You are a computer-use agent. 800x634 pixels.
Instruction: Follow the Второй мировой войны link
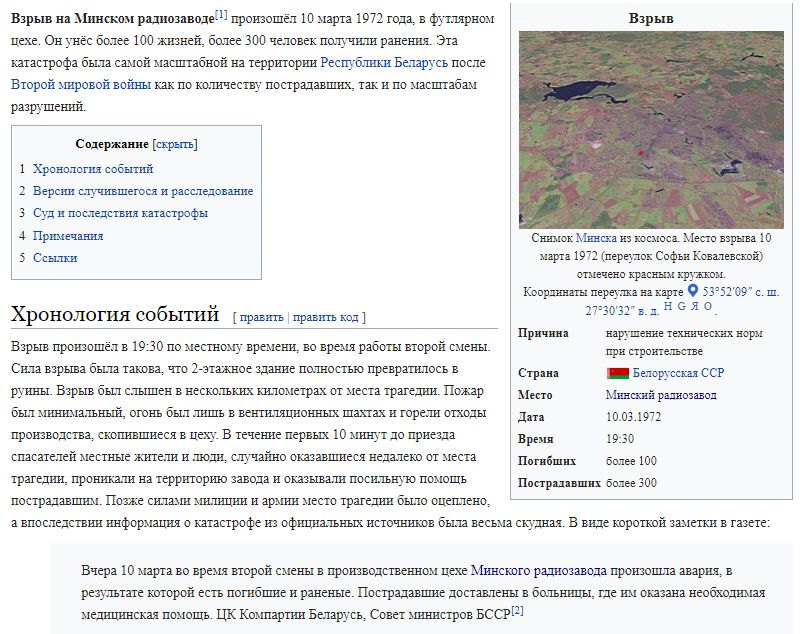click(81, 85)
